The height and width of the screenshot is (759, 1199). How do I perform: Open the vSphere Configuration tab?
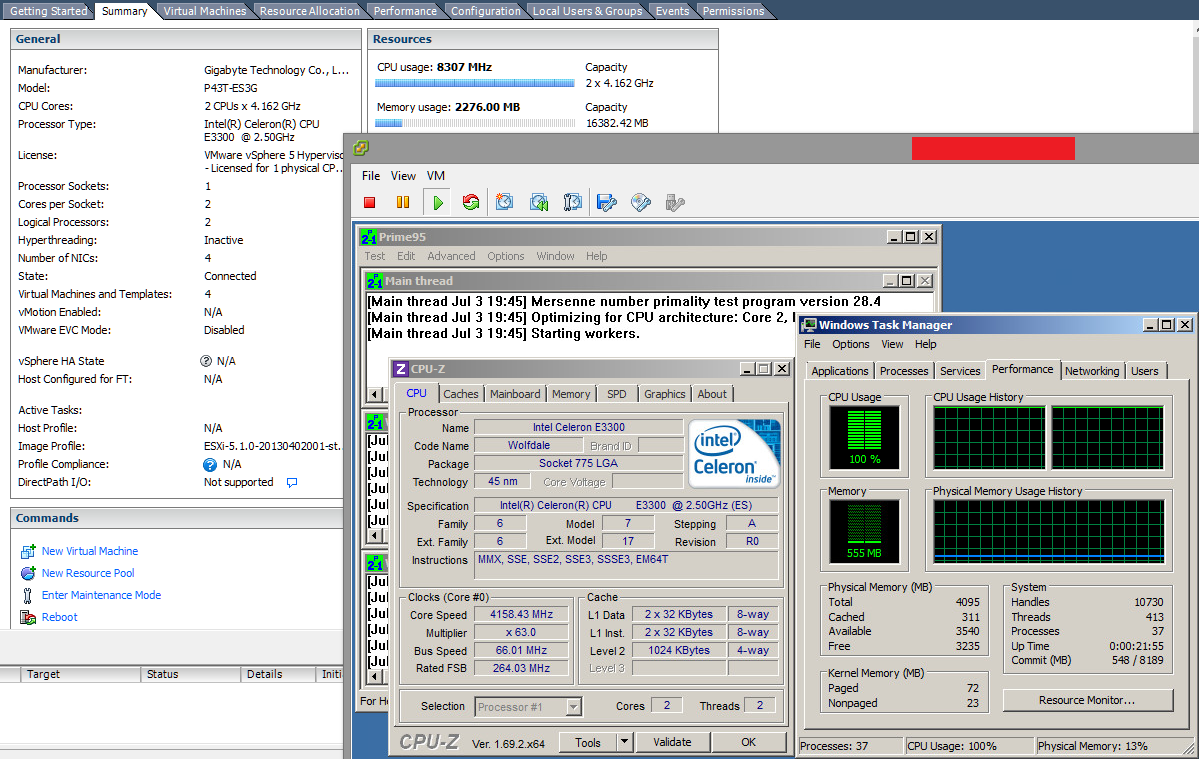pos(486,11)
